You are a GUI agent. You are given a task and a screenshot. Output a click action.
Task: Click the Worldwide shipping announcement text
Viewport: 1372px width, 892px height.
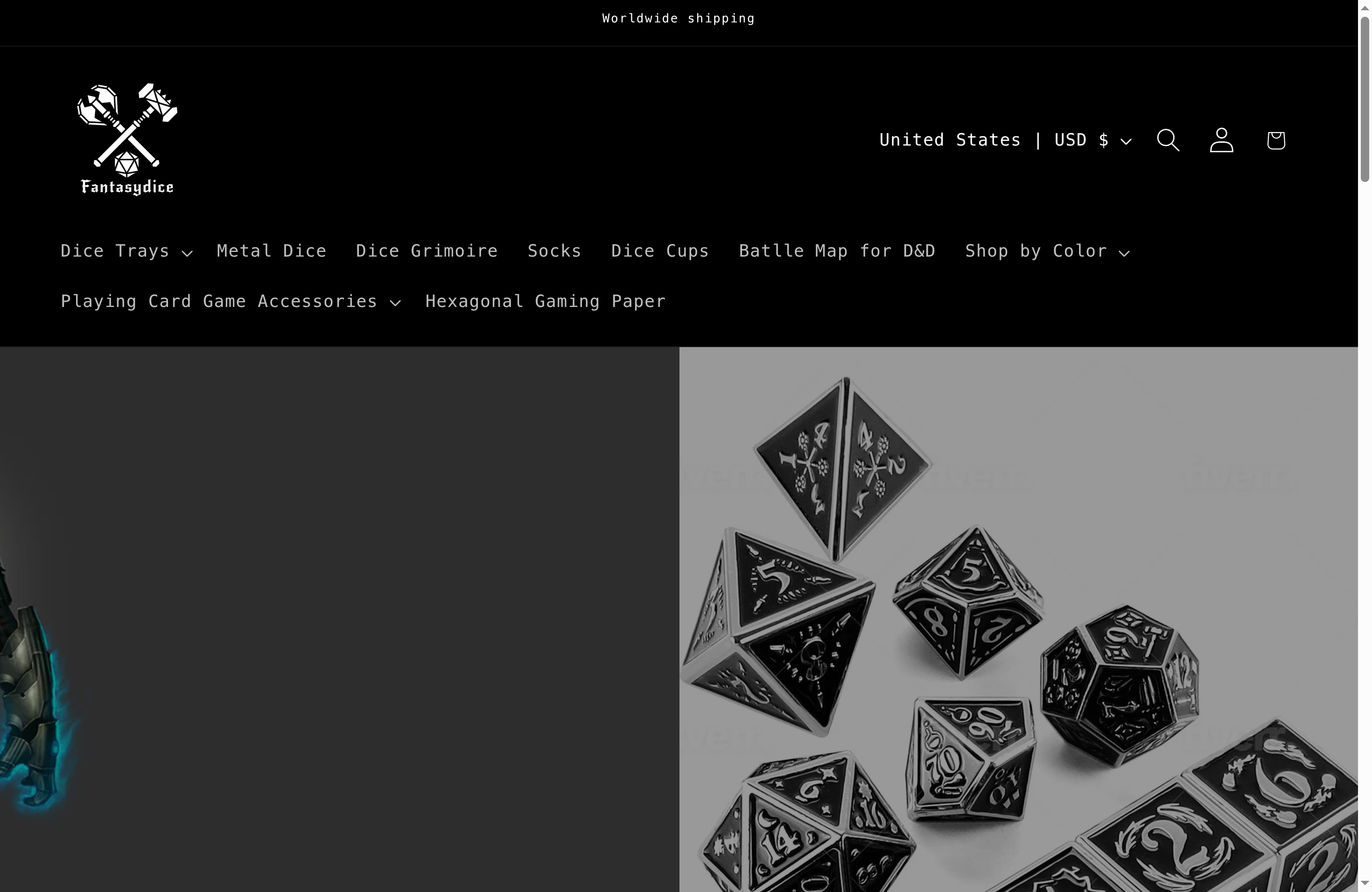coord(678,18)
